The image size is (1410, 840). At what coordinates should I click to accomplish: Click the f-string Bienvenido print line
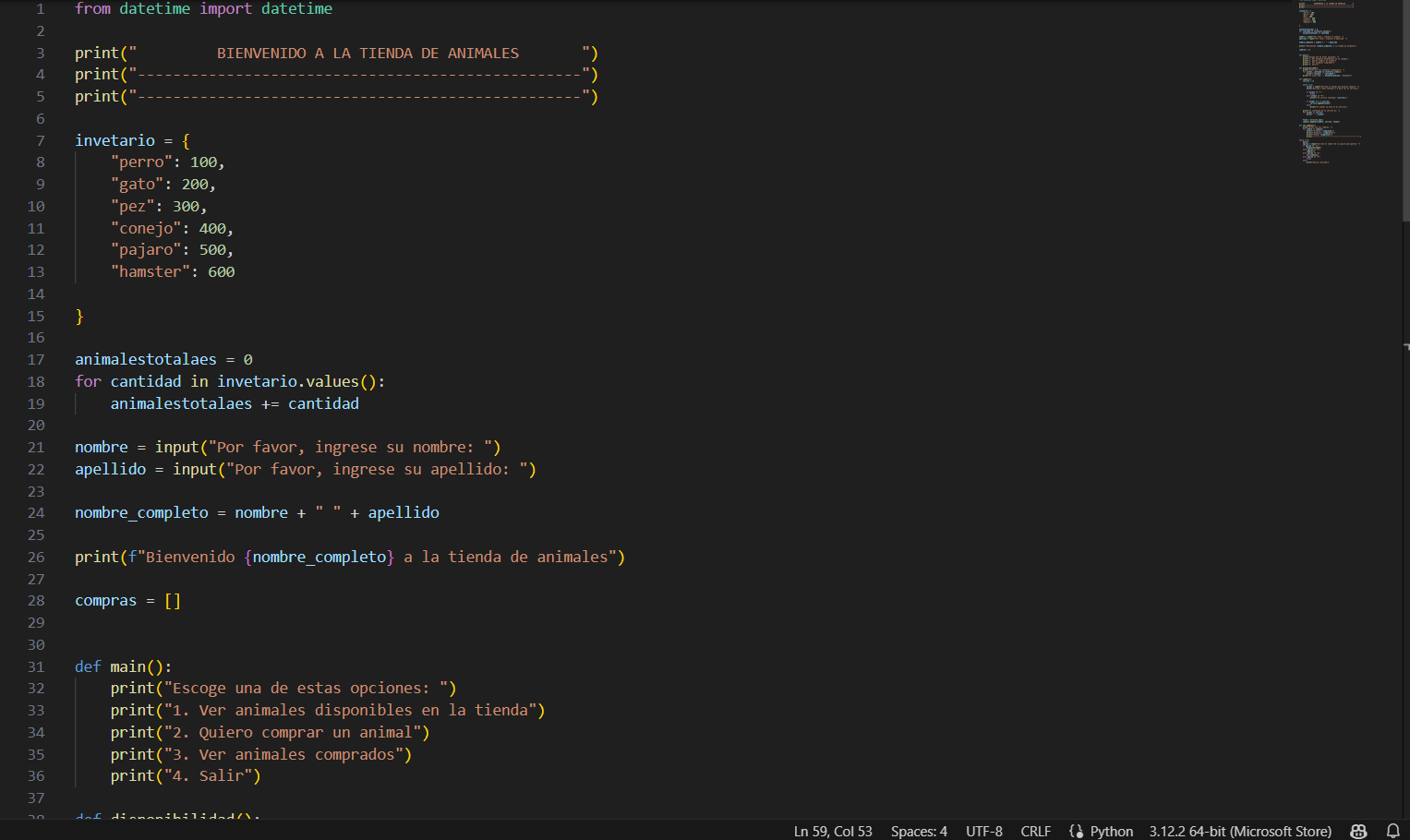[350, 557]
